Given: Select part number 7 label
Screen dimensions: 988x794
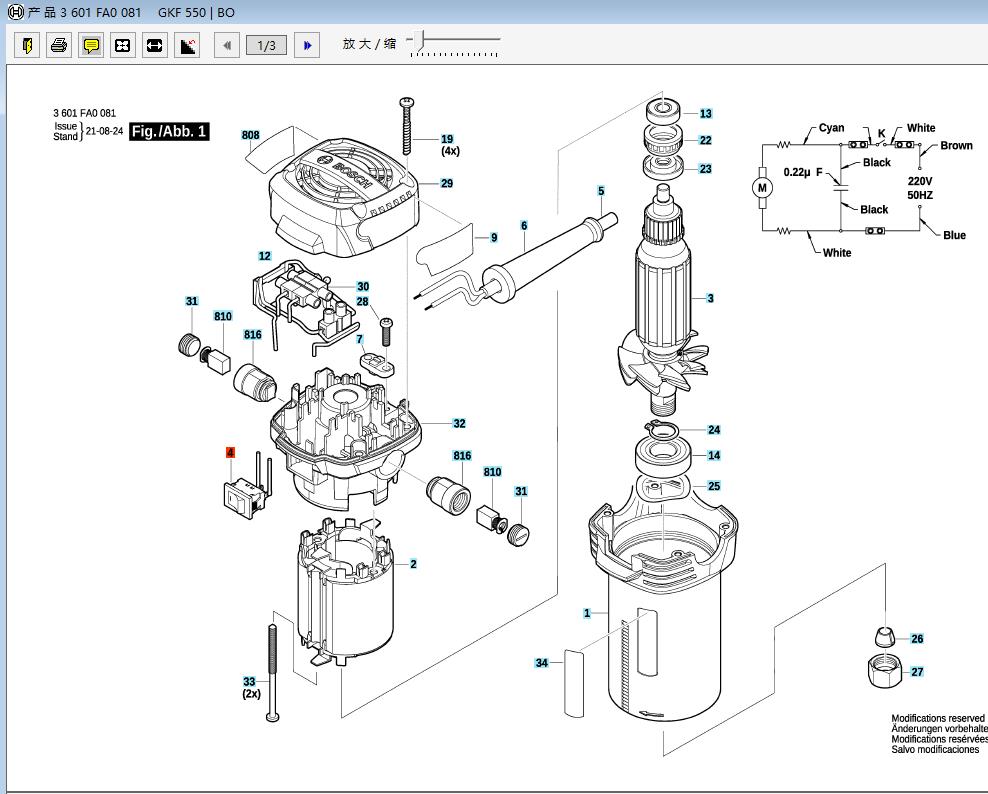Looking at the screenshot, I should pyautogui.click(x=360, y=339).
